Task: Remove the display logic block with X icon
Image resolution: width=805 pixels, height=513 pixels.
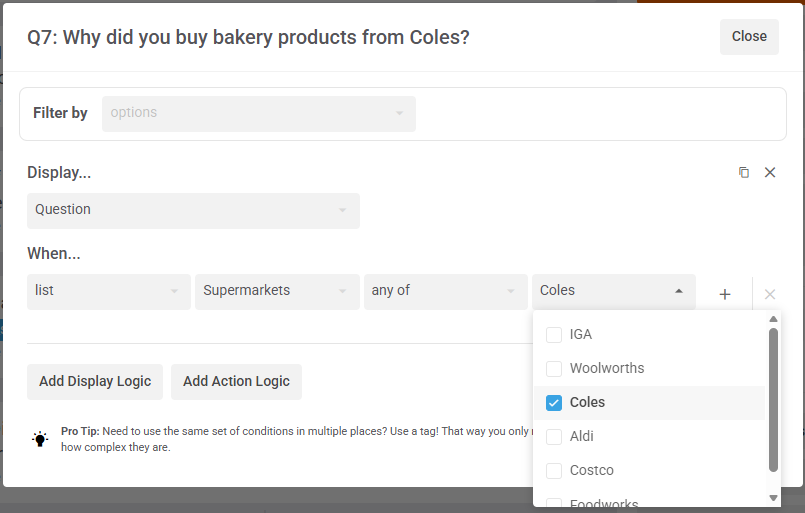Action: pyautogui.click(x=770, y=172)
